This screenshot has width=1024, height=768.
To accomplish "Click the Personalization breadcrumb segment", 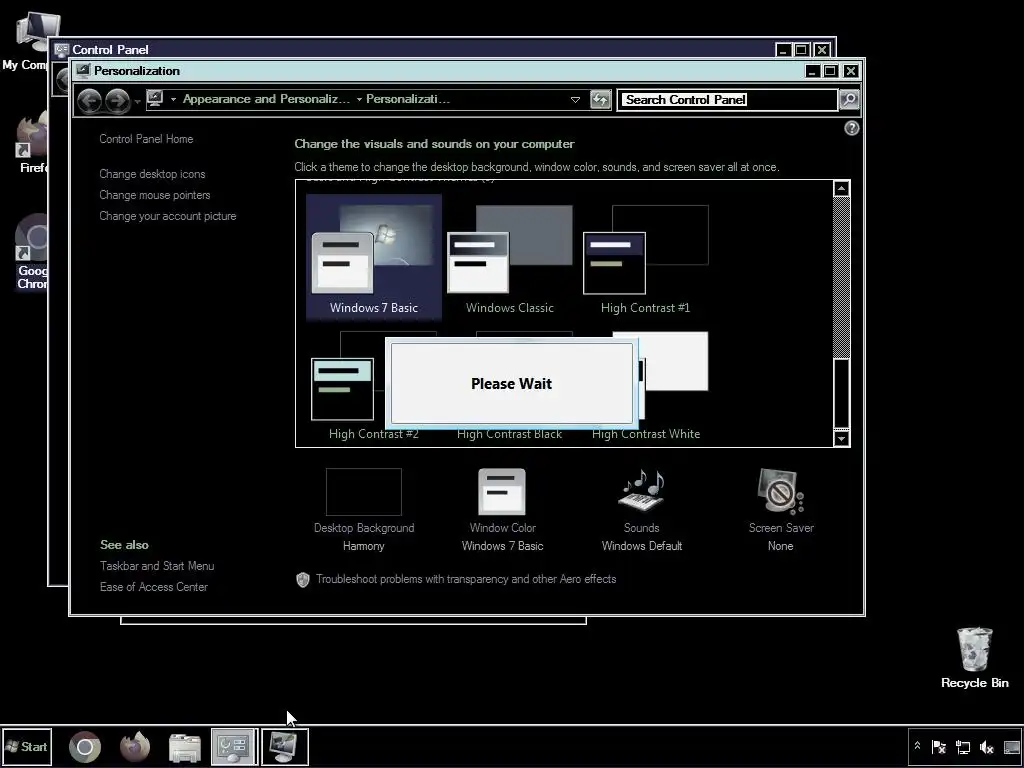I will [x=408, y=99].
